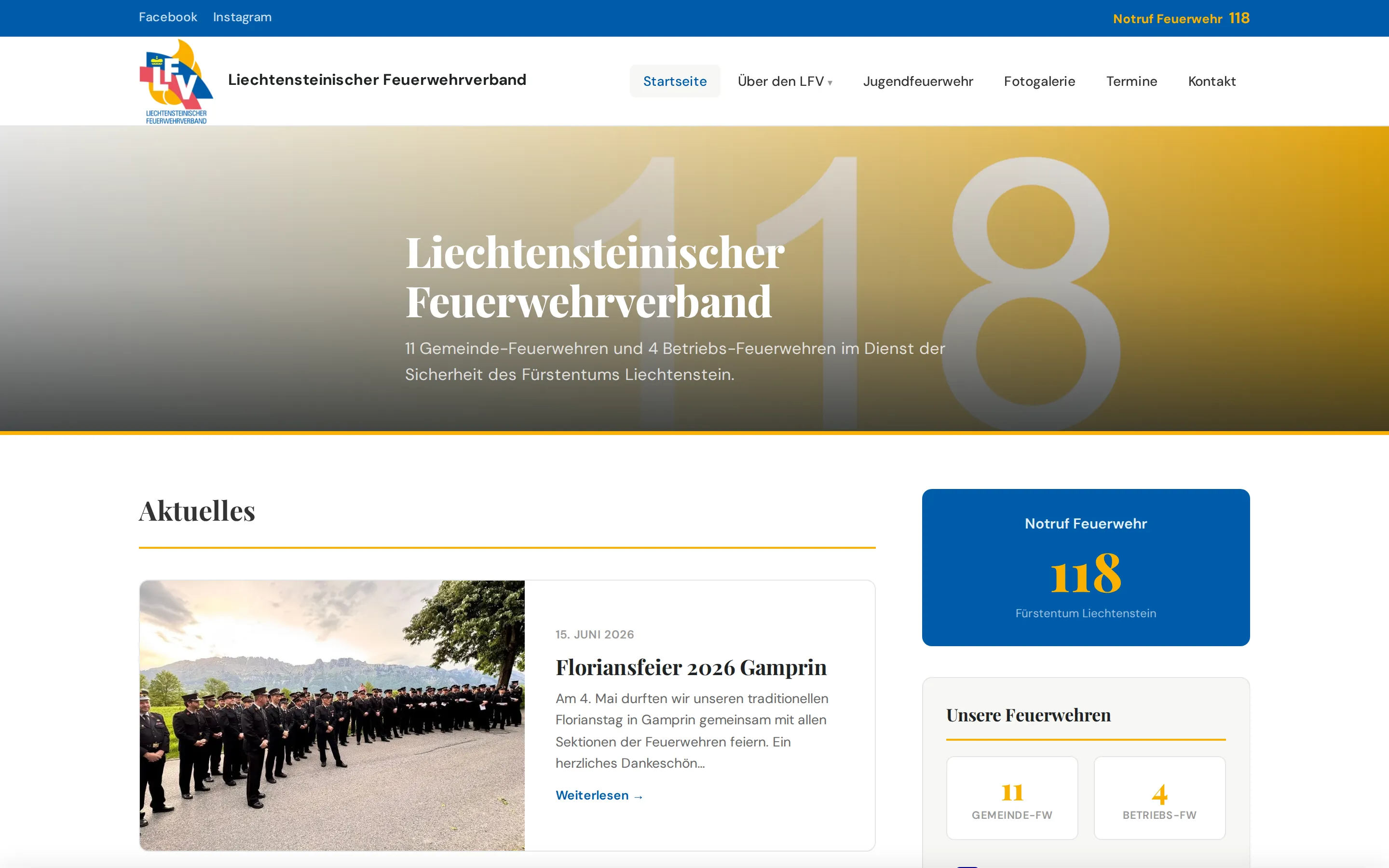Viewport: 1389px width, 868px height.
Task: Click the 15. JUNI 2026 article date
Action: coord(595,634)
